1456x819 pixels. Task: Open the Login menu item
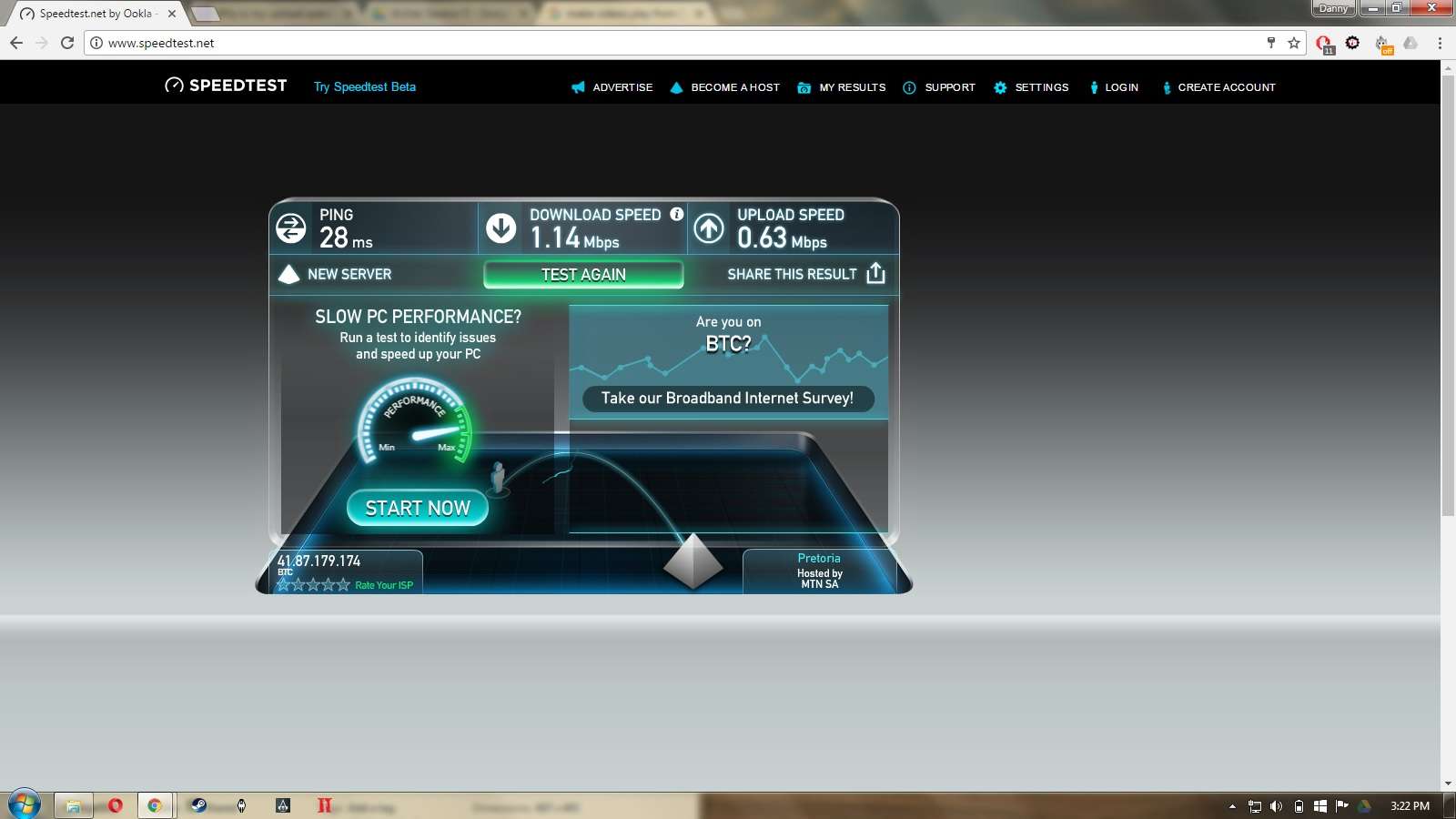(x=1114, y=87)
